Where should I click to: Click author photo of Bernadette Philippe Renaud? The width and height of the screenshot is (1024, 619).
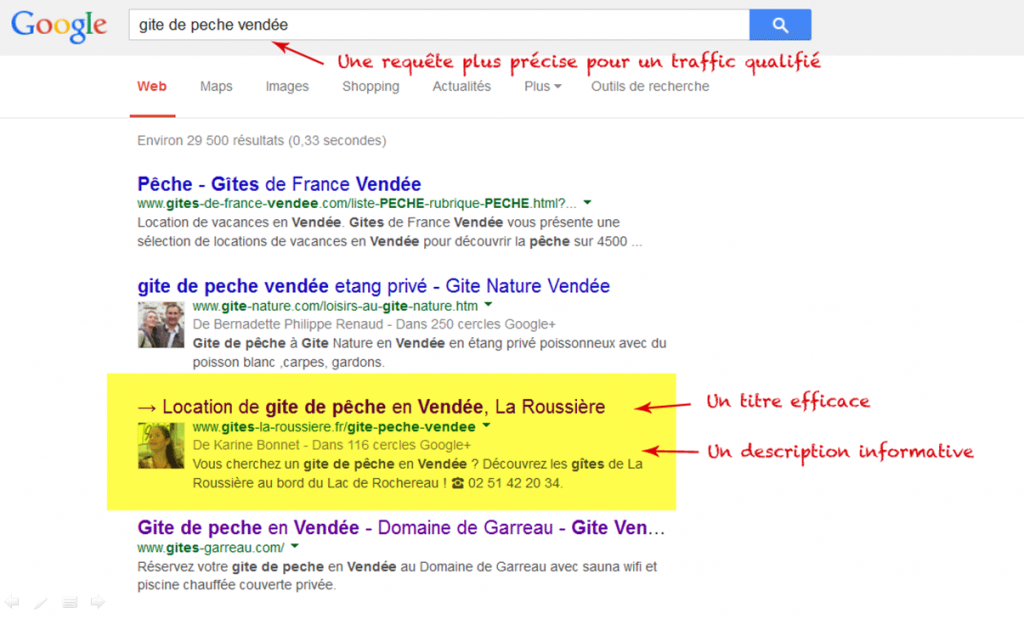[161, 325]
